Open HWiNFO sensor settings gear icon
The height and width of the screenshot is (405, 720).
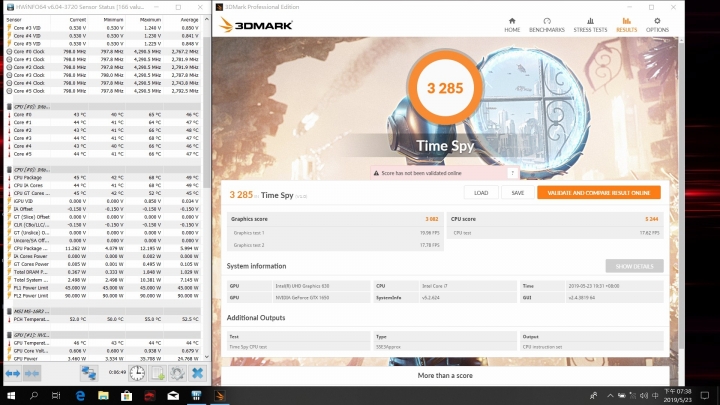[x=177, y=373]
